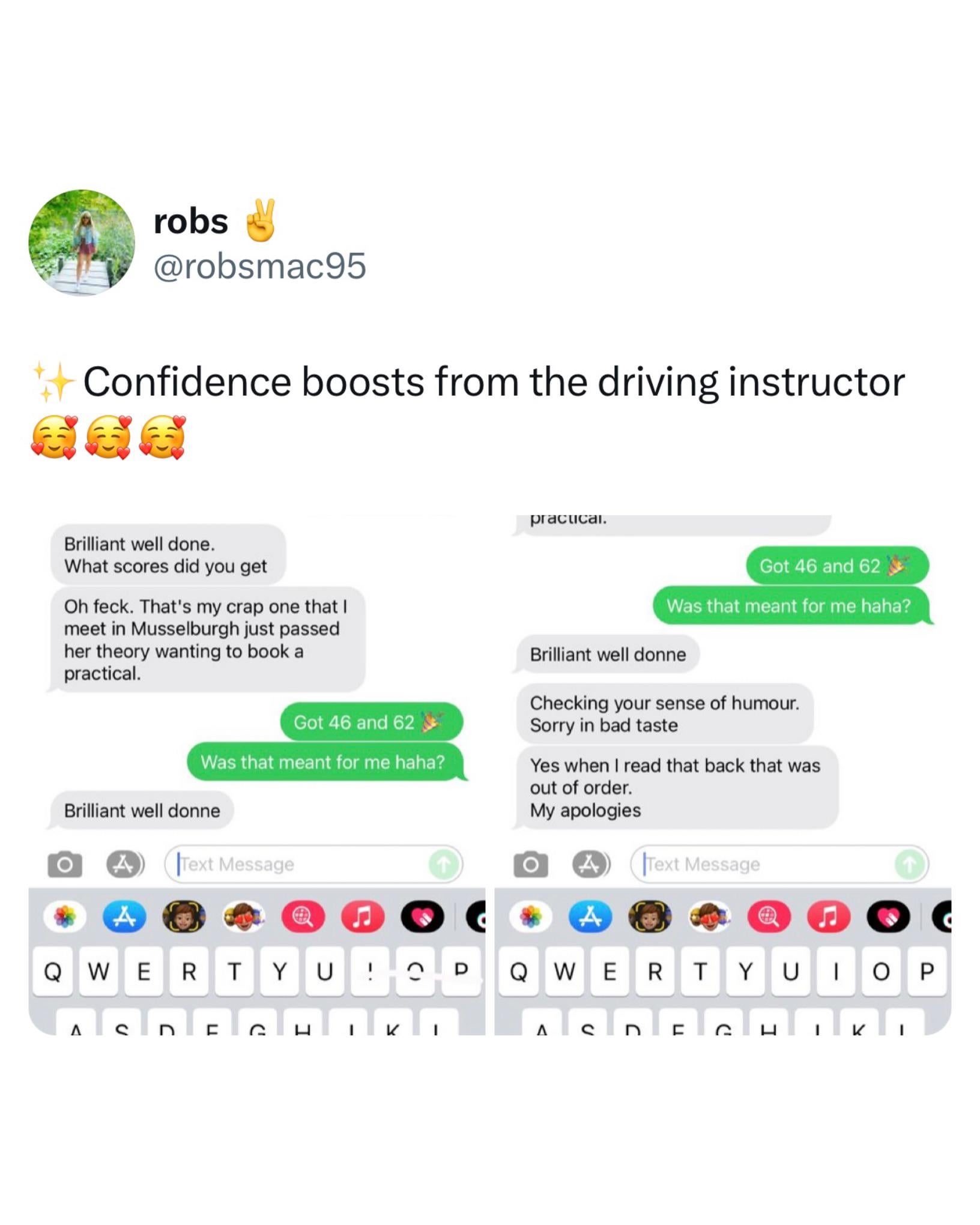Tap the T key on left keyboard

click(x=234, y=971)
